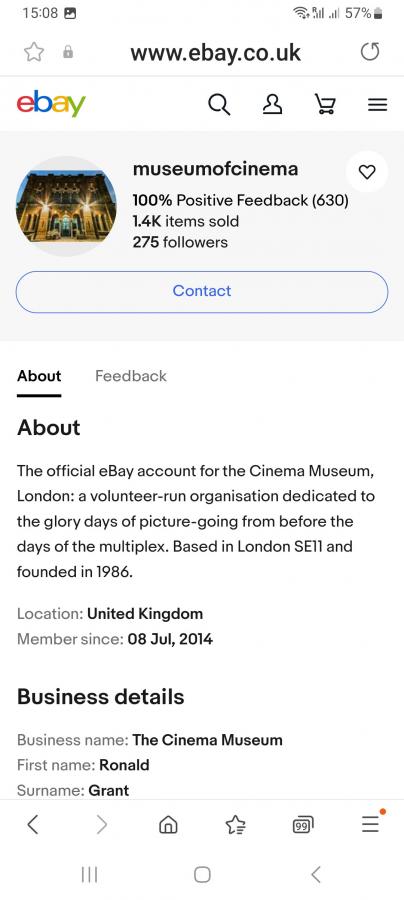Bookmark page with star icon in address bar
The width and height of the screenshot is (404, 900).
pos(34,52)
